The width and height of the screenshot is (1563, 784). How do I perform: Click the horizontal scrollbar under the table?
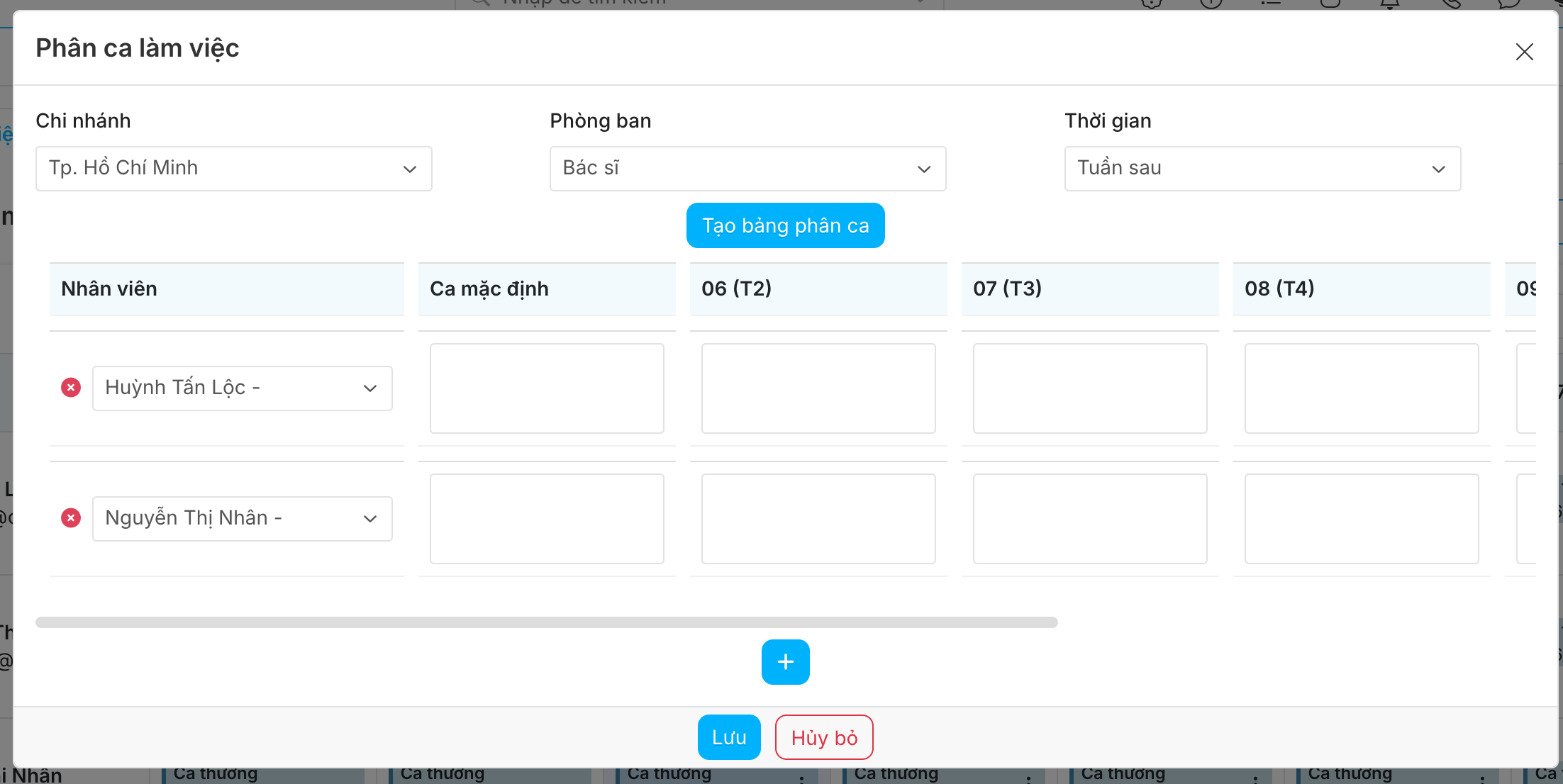tap(546, 622)
